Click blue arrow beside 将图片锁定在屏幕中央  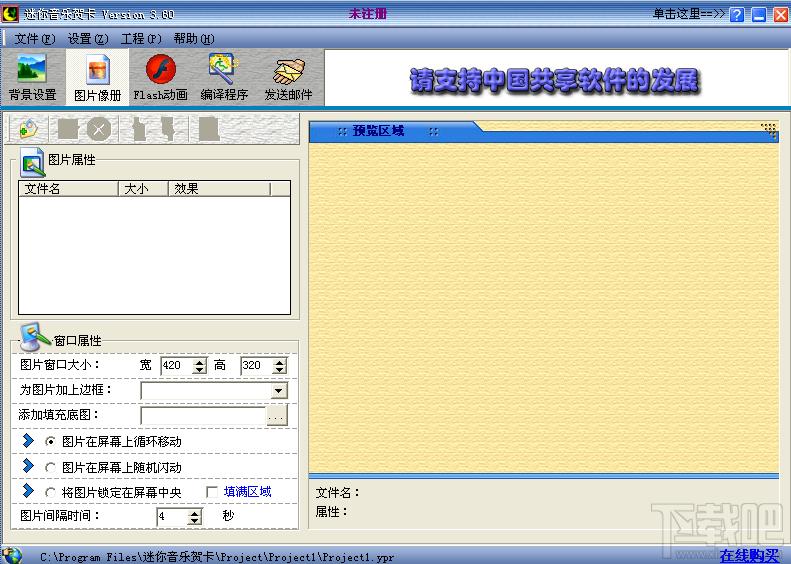coord(28,490)
